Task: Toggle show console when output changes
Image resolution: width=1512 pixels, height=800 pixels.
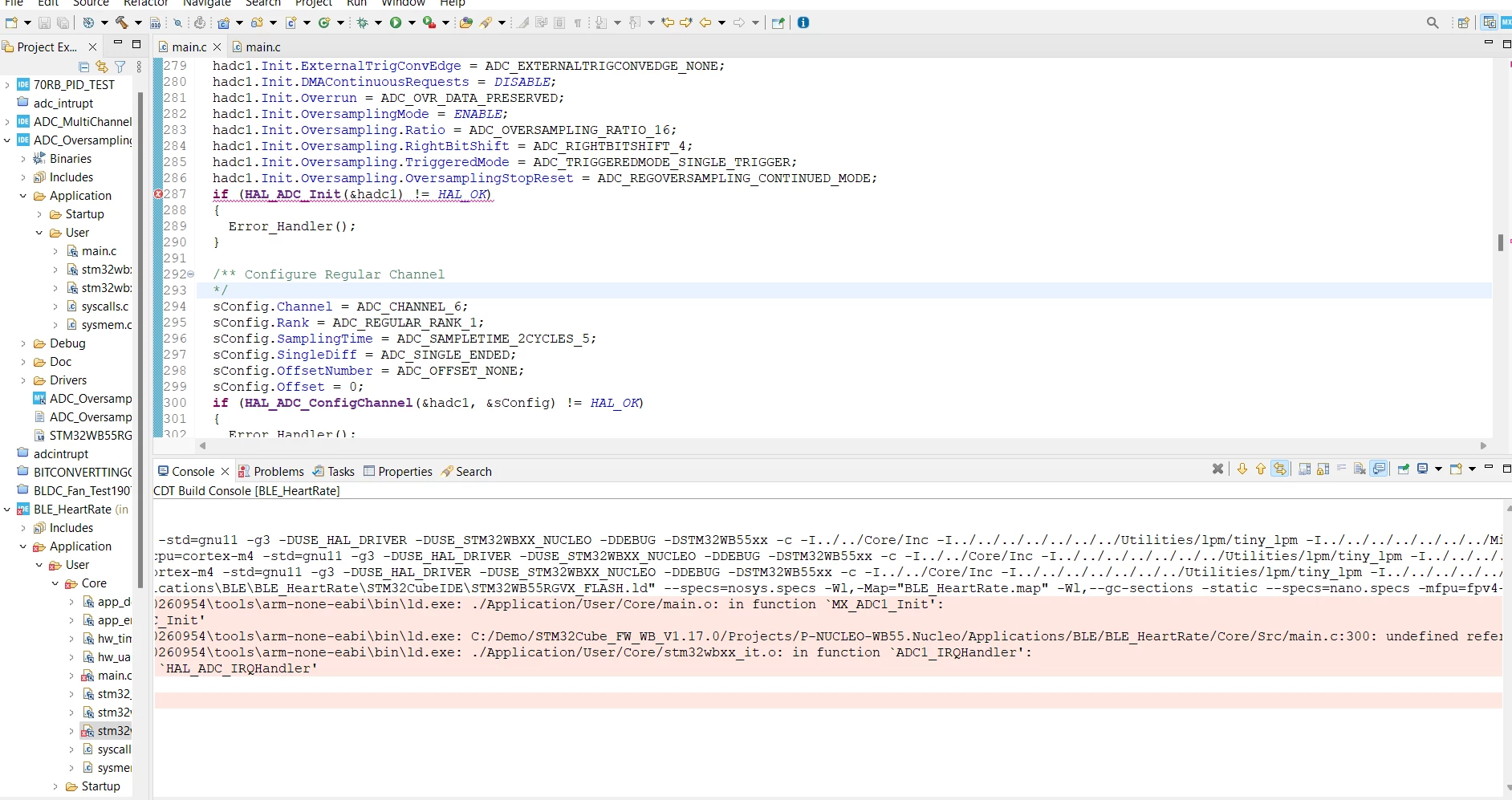Action: (1379, 469)
